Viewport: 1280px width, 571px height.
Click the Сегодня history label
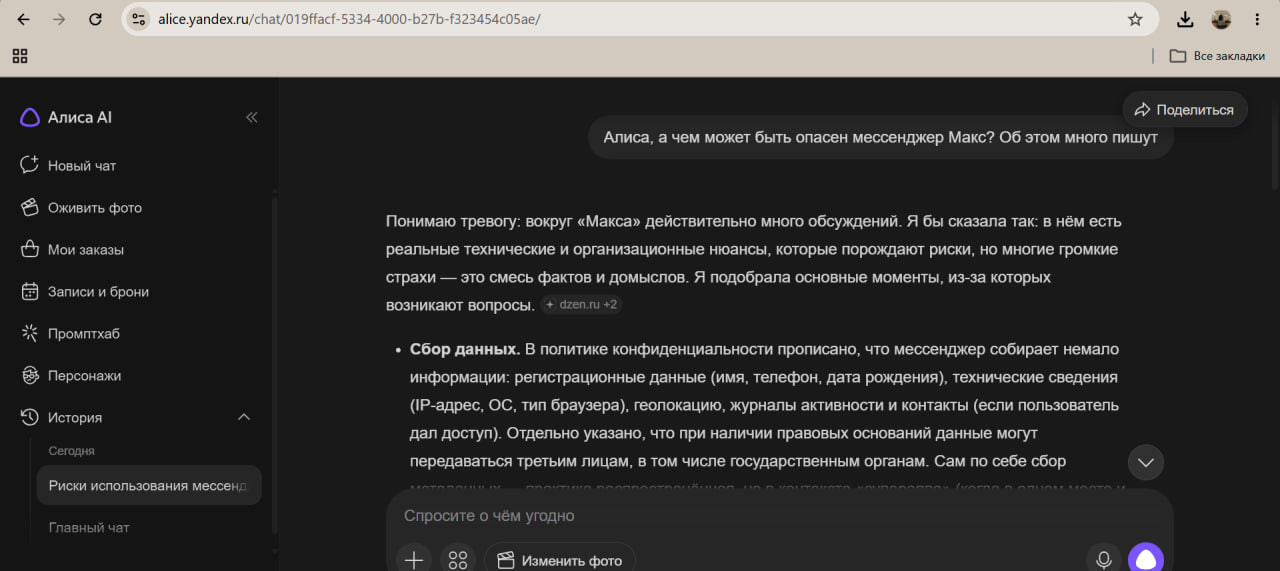coord(72,451)
